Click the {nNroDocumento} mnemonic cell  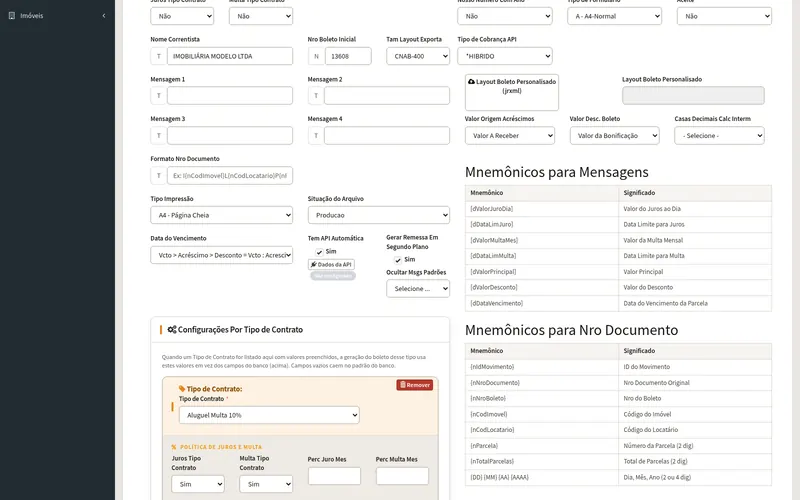tap(541, 383)
